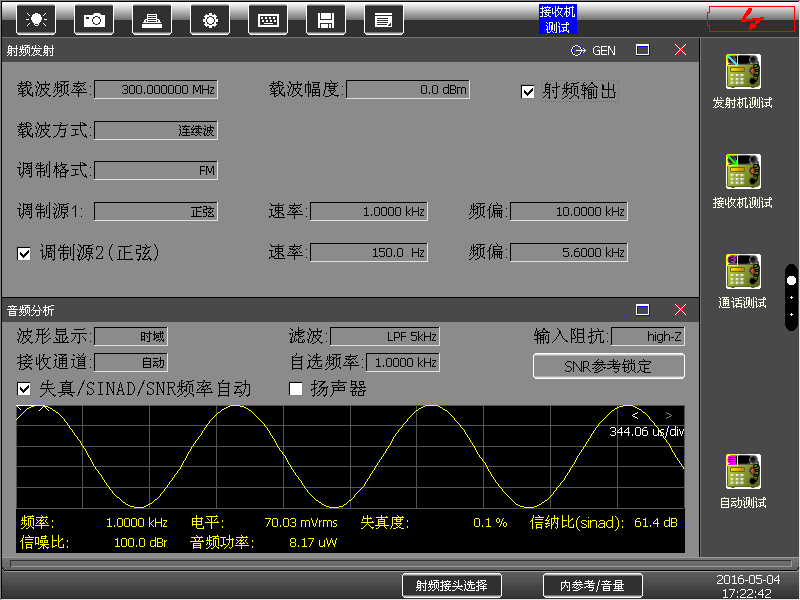Click the 射频接头选择 bottom menu button
The image size is (800, 600).
[x=451, y=586]
